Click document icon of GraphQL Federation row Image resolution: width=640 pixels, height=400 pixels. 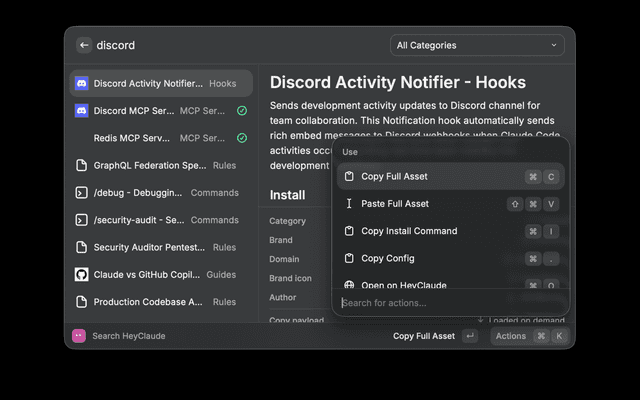coord(82,165)
